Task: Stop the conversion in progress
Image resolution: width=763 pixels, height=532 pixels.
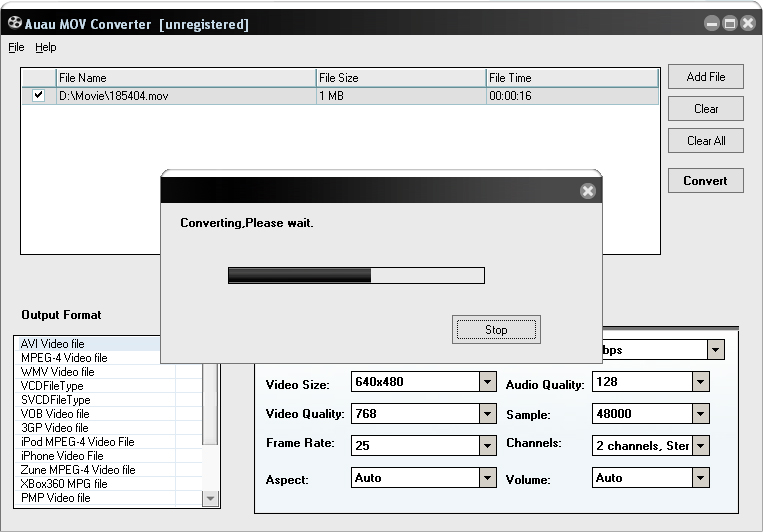Action: click(x=496, y=330)
